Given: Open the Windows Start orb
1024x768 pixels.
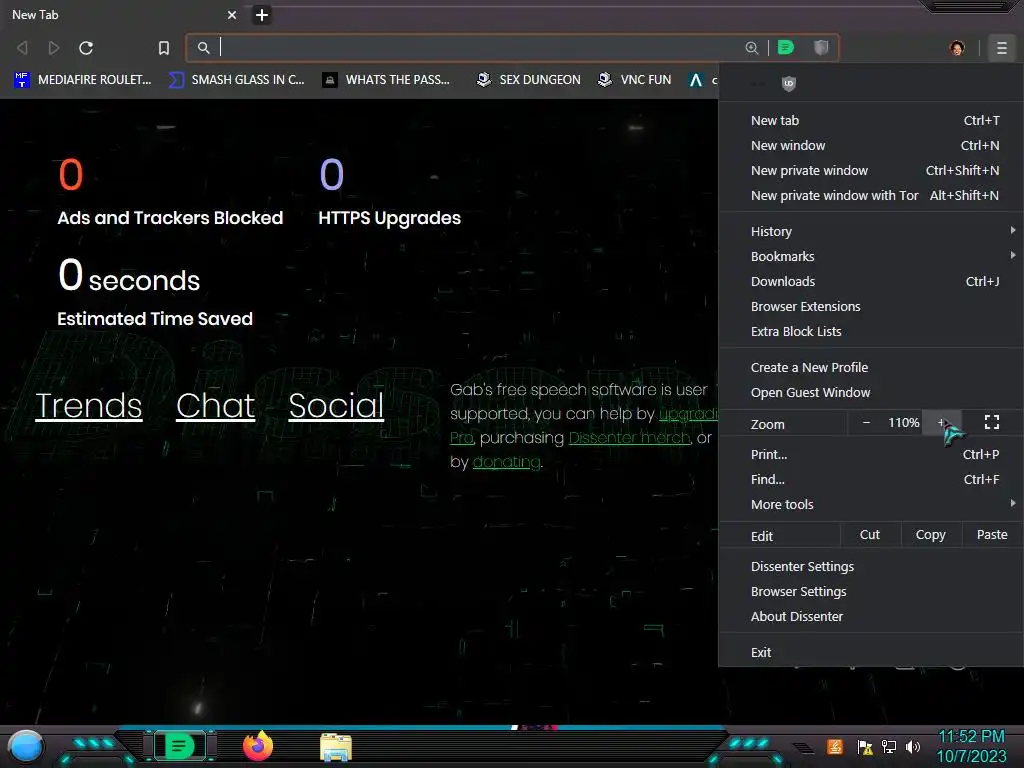Looking at the screenshot, I should click(26, 746).
